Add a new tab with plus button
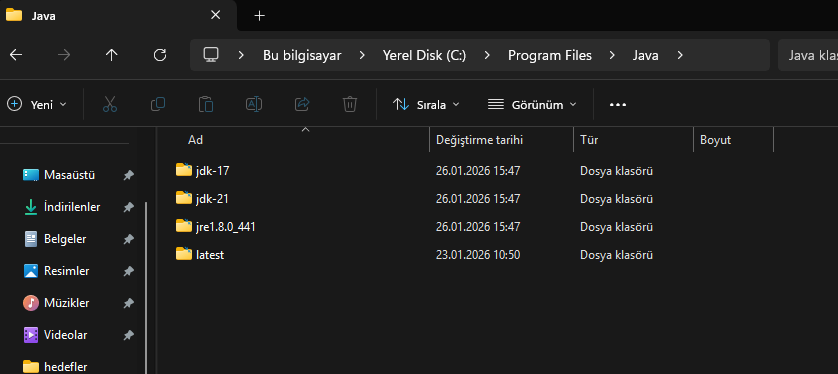The image size is (838, 374). 259,15
